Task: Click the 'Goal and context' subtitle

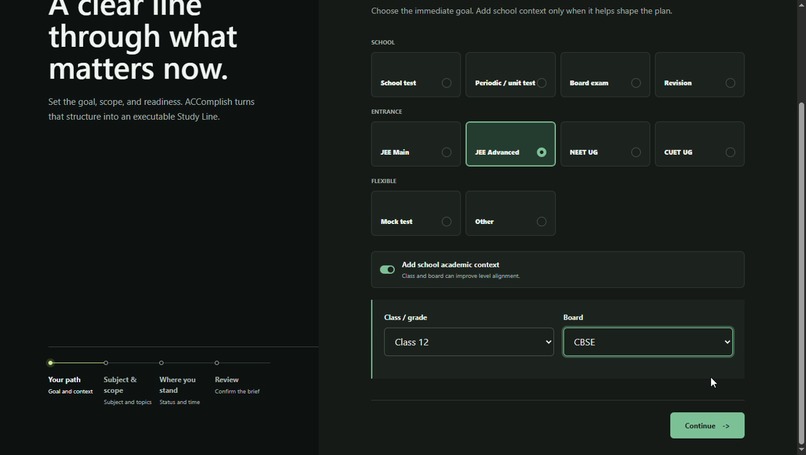Action: click(70, 391)
